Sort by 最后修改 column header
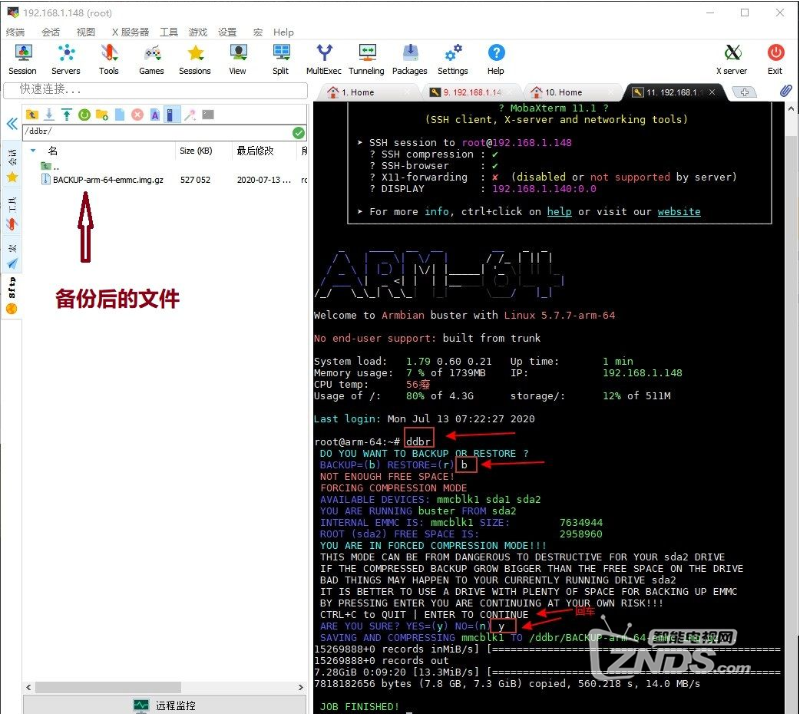 255,151
